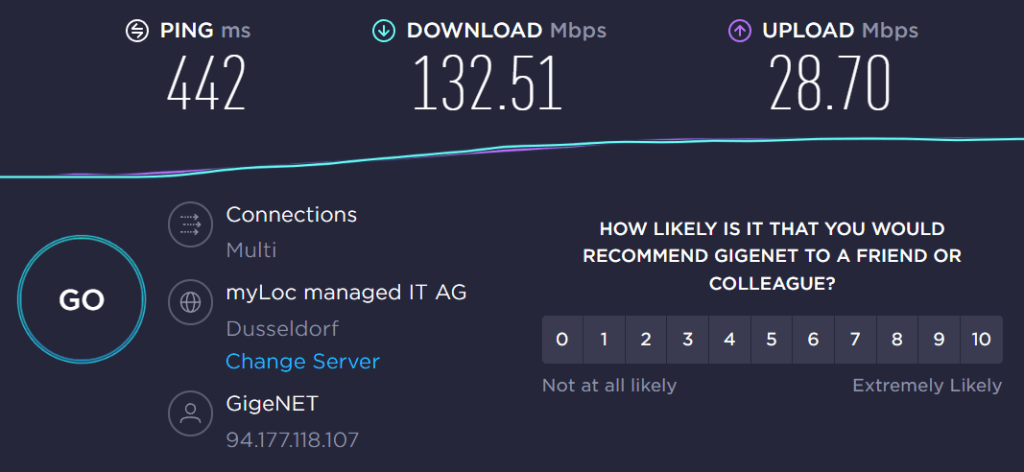Click the upload speed value 28.70

point(829,82)
